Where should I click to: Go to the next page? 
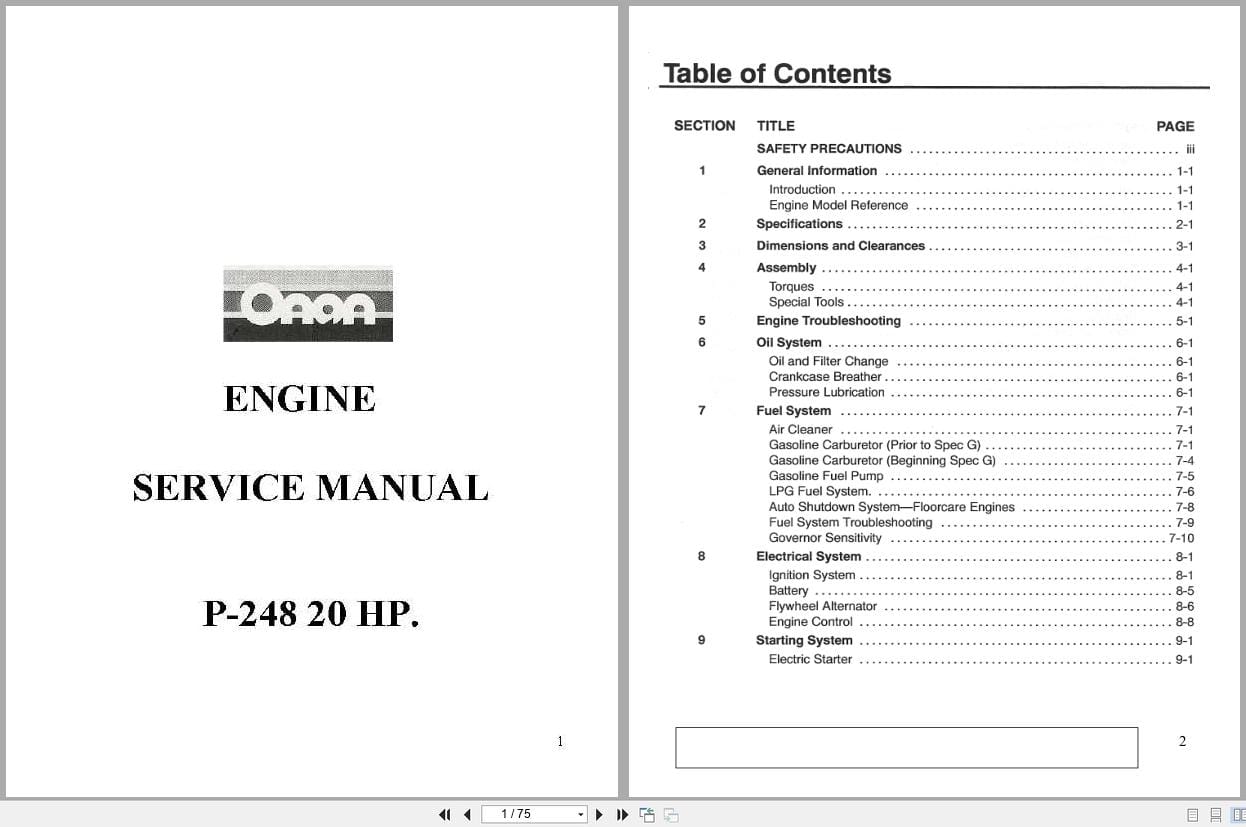[598, 814]
